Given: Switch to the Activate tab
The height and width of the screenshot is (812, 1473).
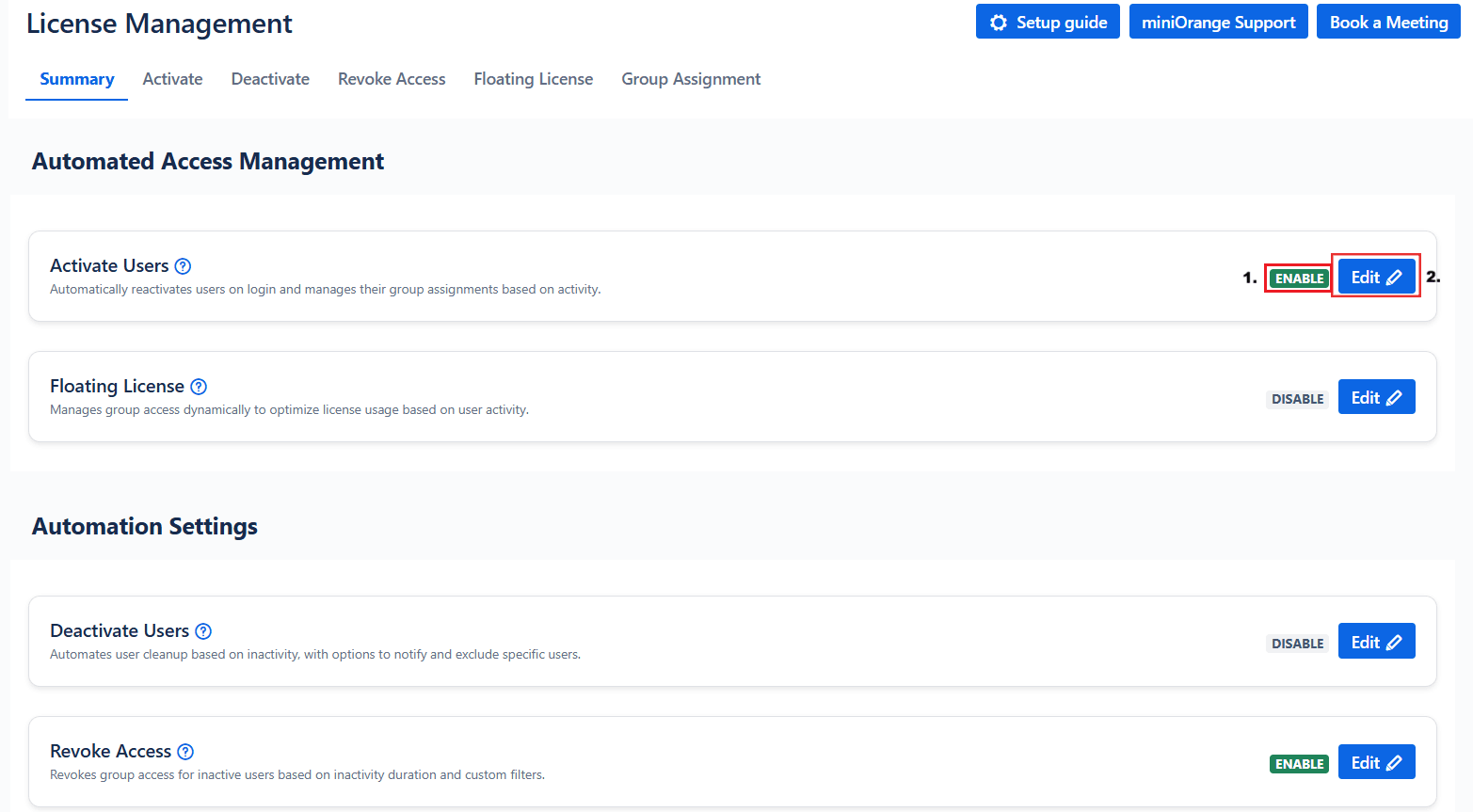Looking at the screenshot, I should point(172,79).
